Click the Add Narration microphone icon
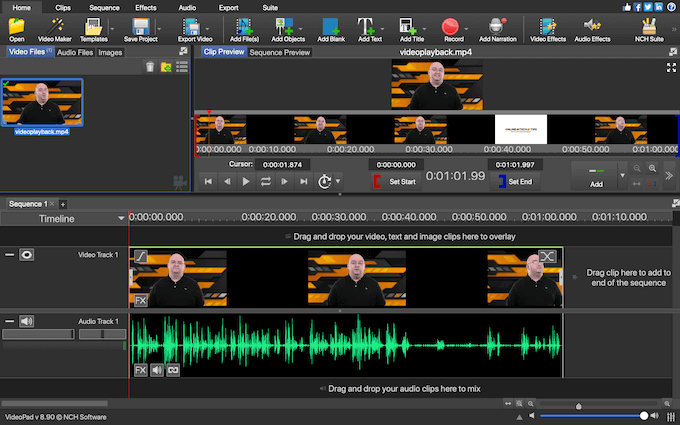 pos(498,27)
